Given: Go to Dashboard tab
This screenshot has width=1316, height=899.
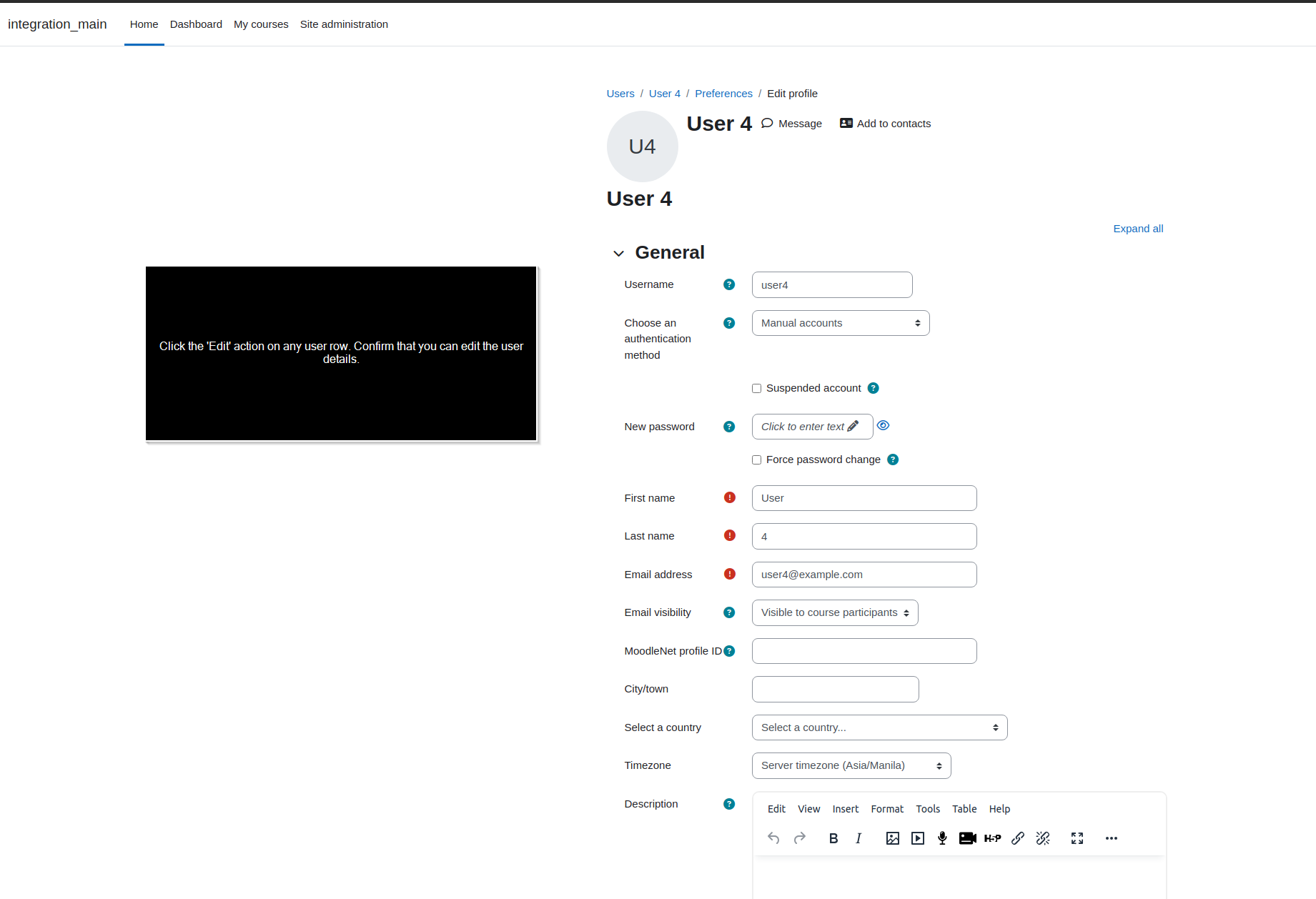Looking at the screenshot, I should click(196, 24).
